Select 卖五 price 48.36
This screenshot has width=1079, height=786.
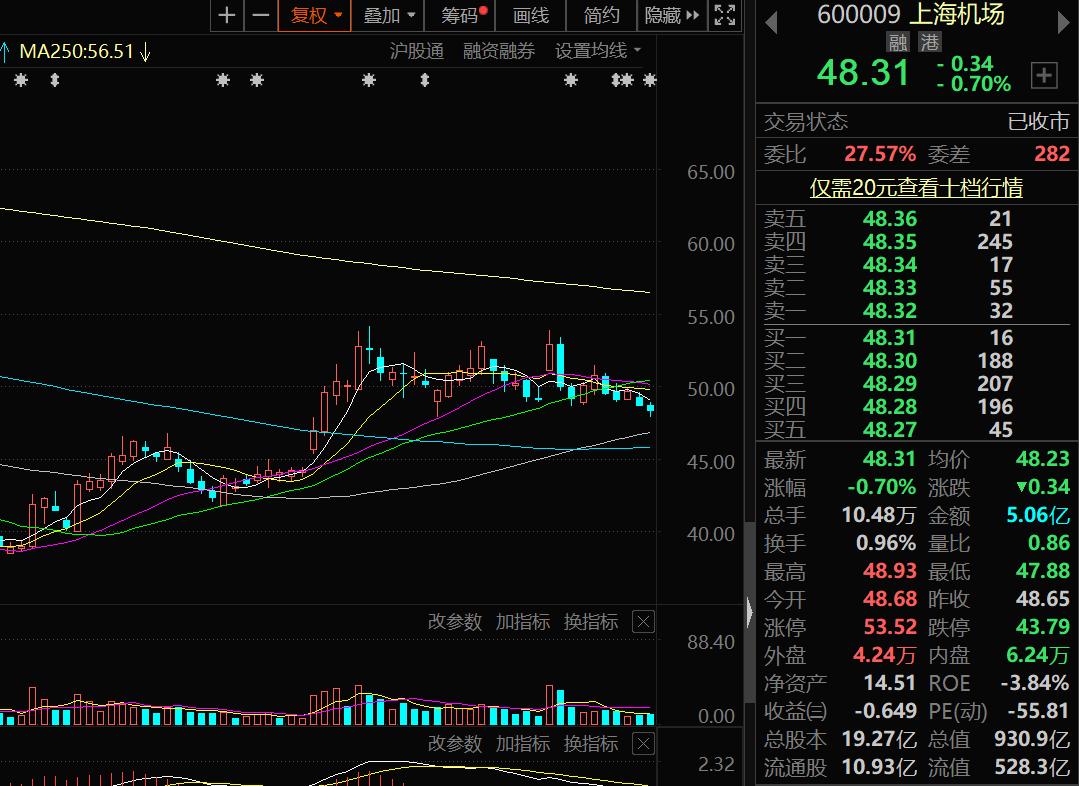click(x=890, y=219)
